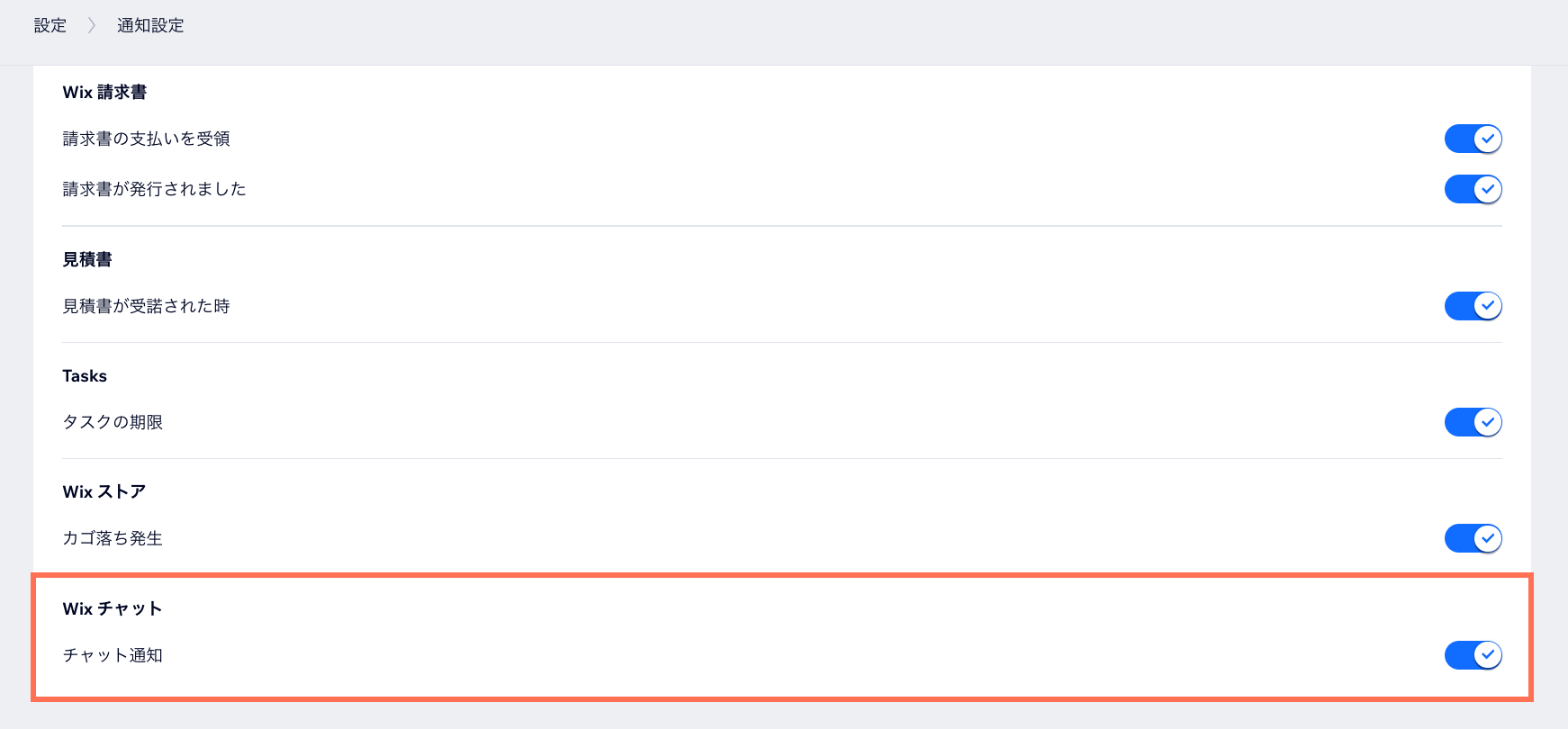Click the カゴ落ち発生 label text

click(x=113, y=538)
